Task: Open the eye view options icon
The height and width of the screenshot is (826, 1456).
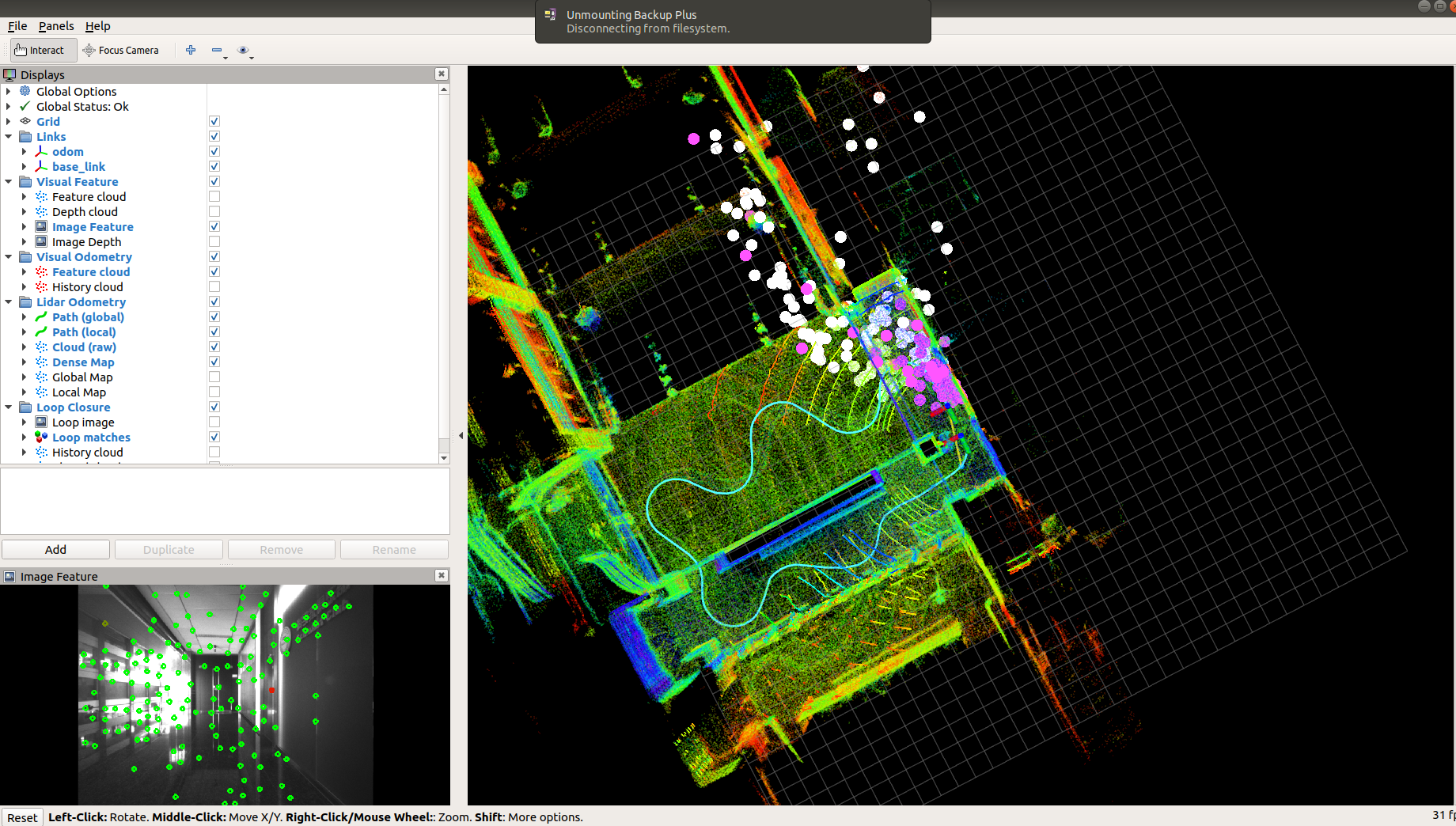Action: (x=243, y=50)
